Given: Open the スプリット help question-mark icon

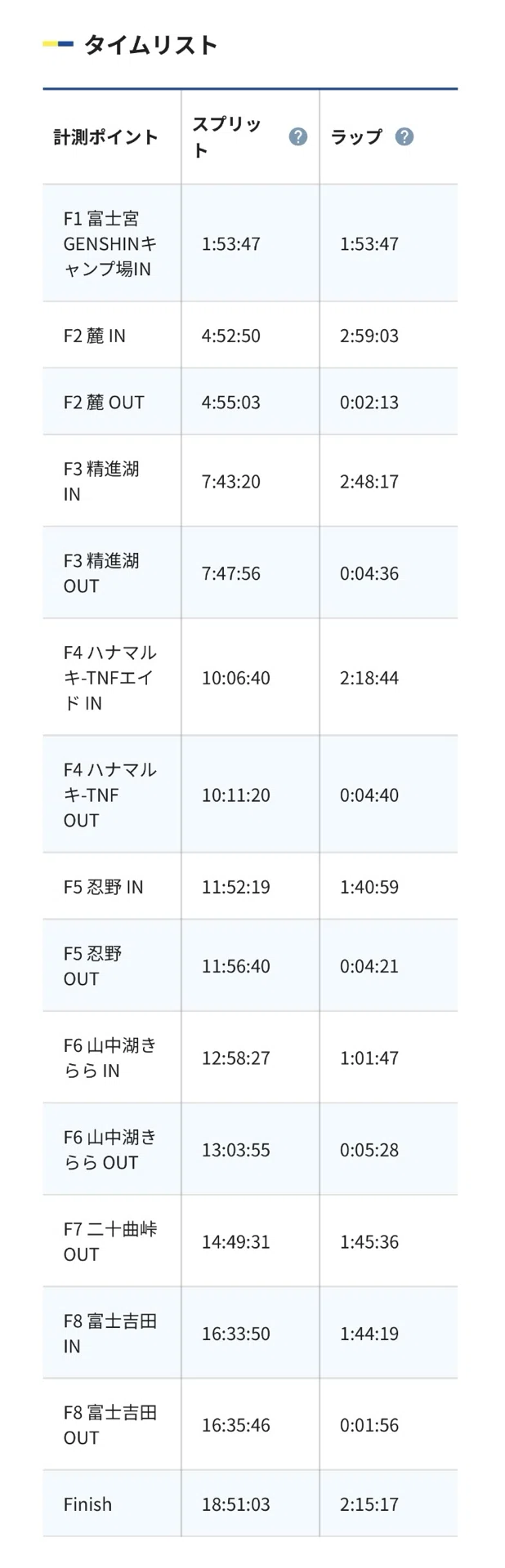Looking at the screenshot, I should coord(298,136).
